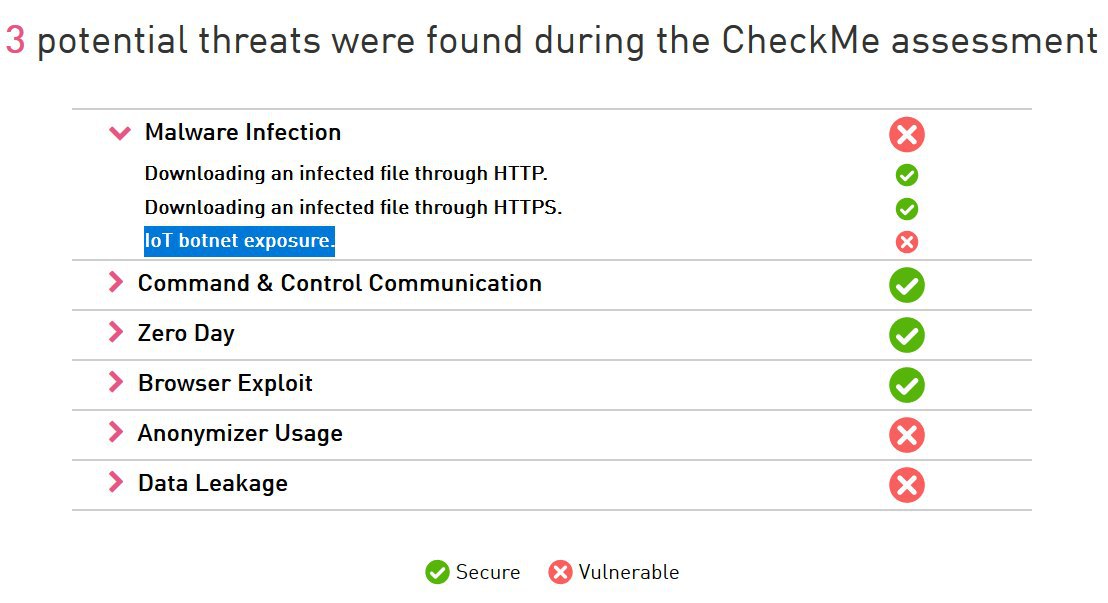Expand the Anonymizer Usage chevron
This screenshot has height=603, width=1108.
point(115,432)
